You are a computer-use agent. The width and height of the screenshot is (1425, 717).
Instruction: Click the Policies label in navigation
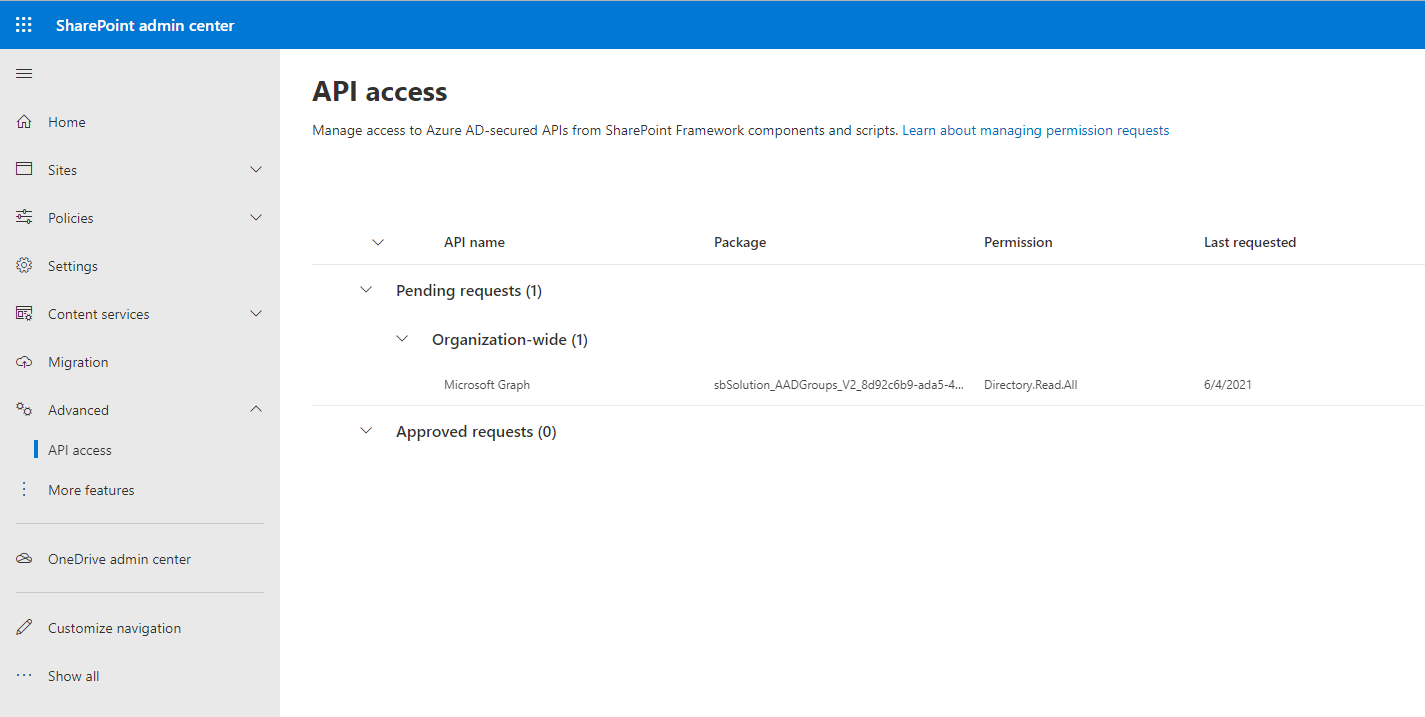[71, 218]
